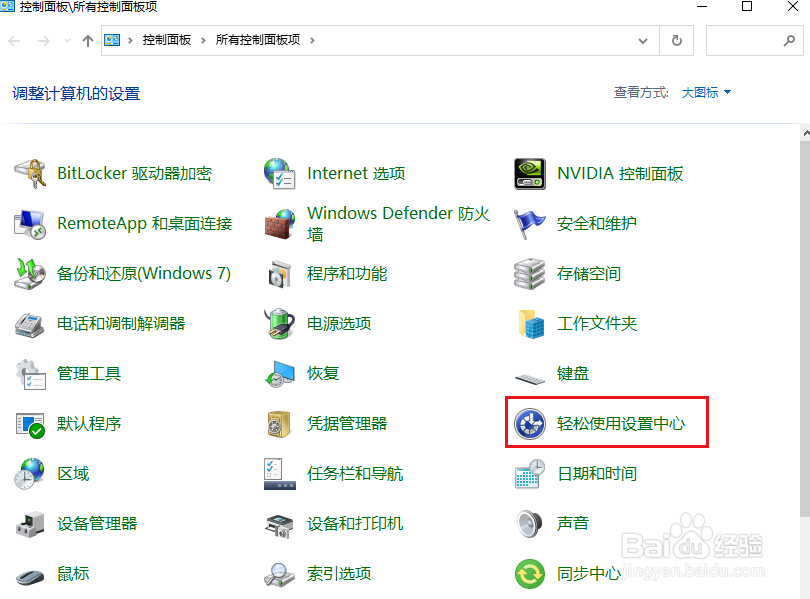Open the 备份和还原(Windows 7) icon
810x599 pixels.
point(30,274)
